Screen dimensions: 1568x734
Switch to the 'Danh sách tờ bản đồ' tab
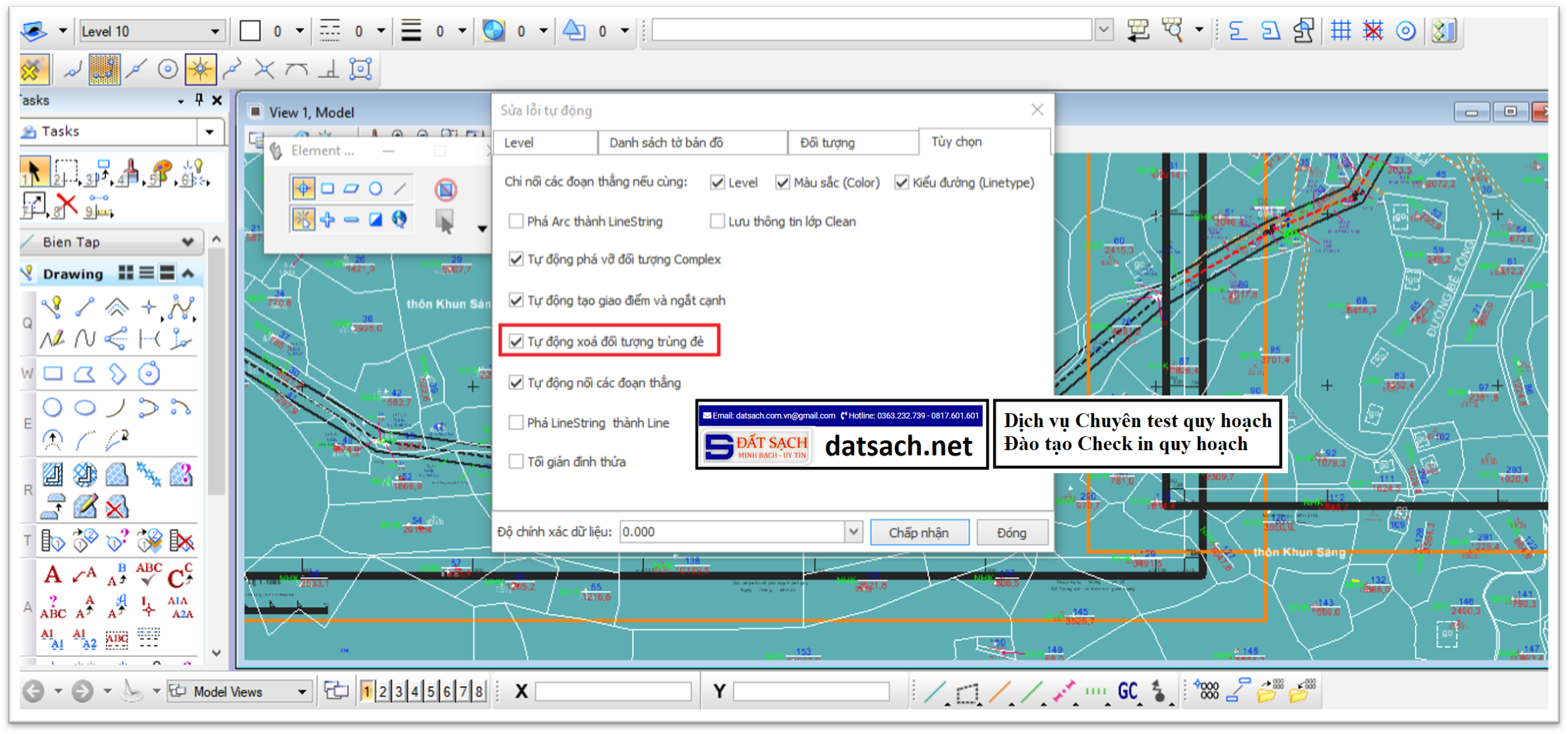click(x=666, y=143)
